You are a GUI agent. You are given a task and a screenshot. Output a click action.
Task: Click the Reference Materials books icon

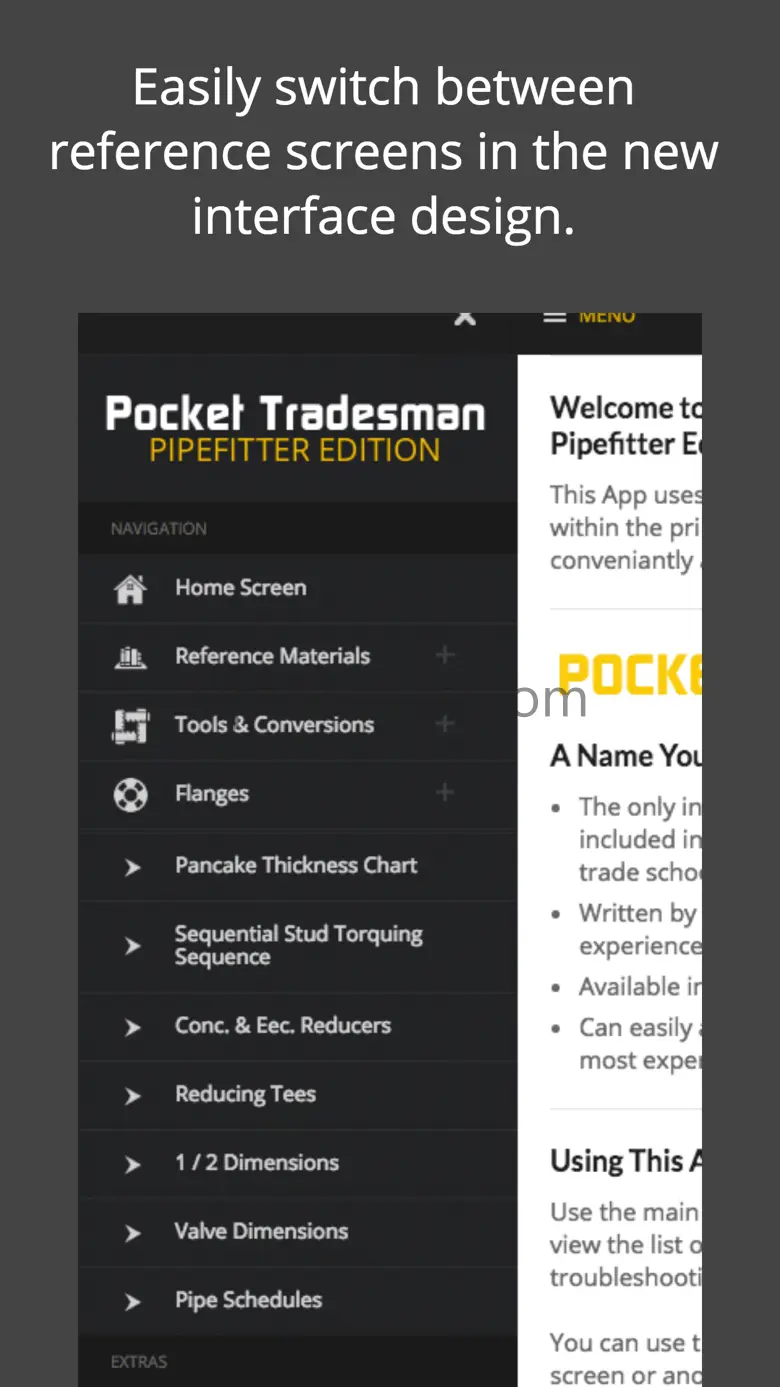[x=130, y=657]
